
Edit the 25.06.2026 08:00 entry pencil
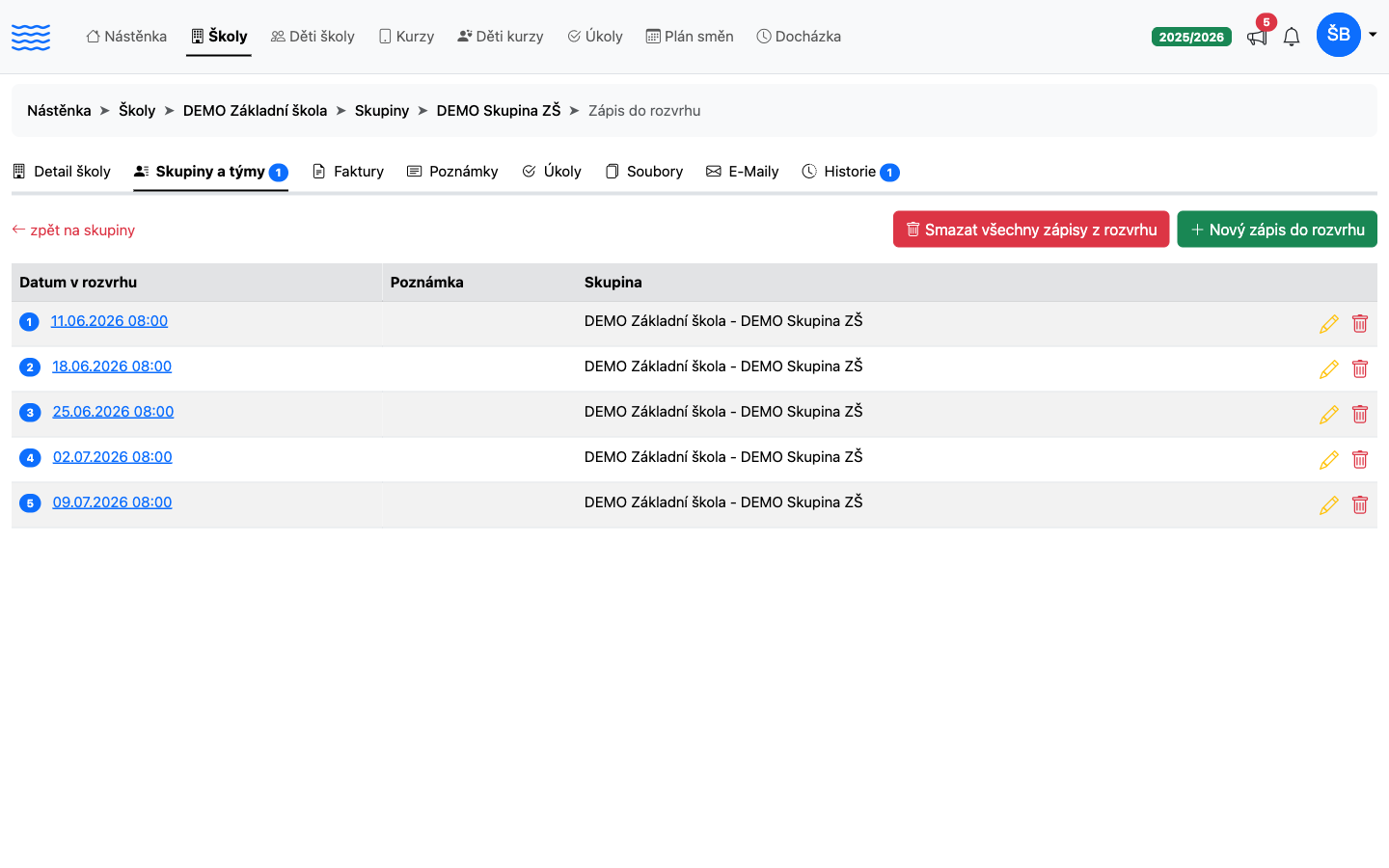tap(1329, 415)
